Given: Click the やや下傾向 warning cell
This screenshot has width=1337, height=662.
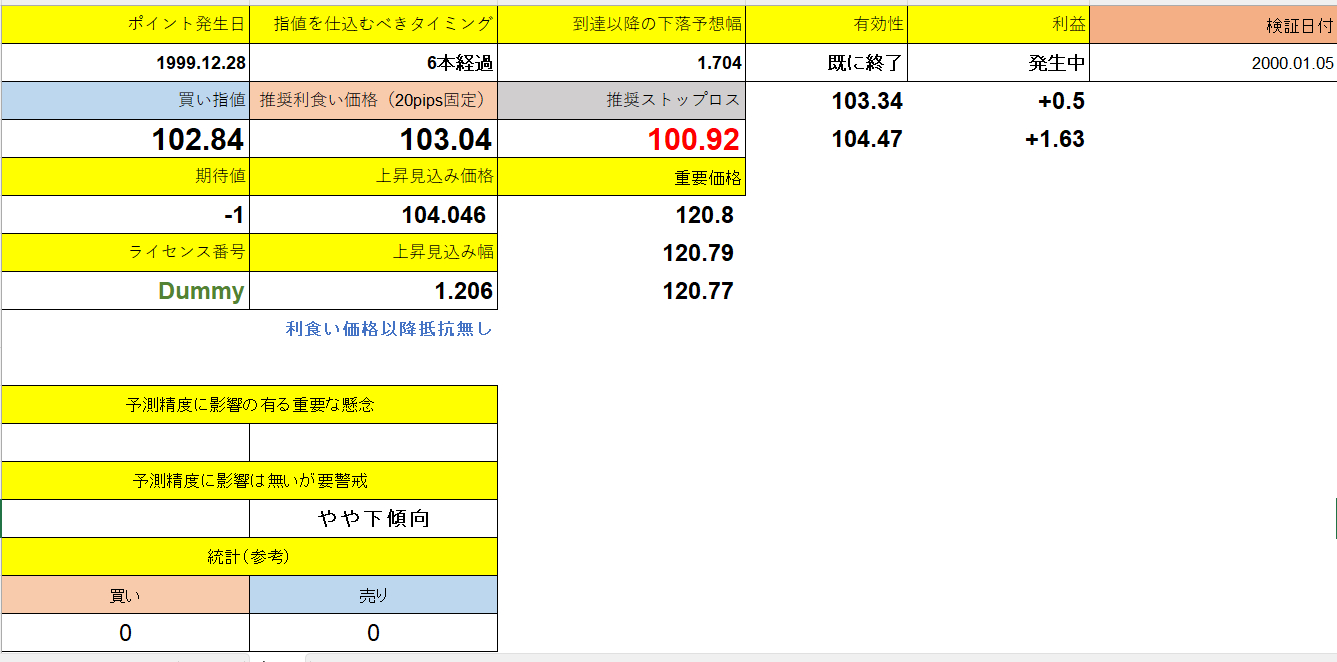Looking at the screenshot, I should pos(373,518).
